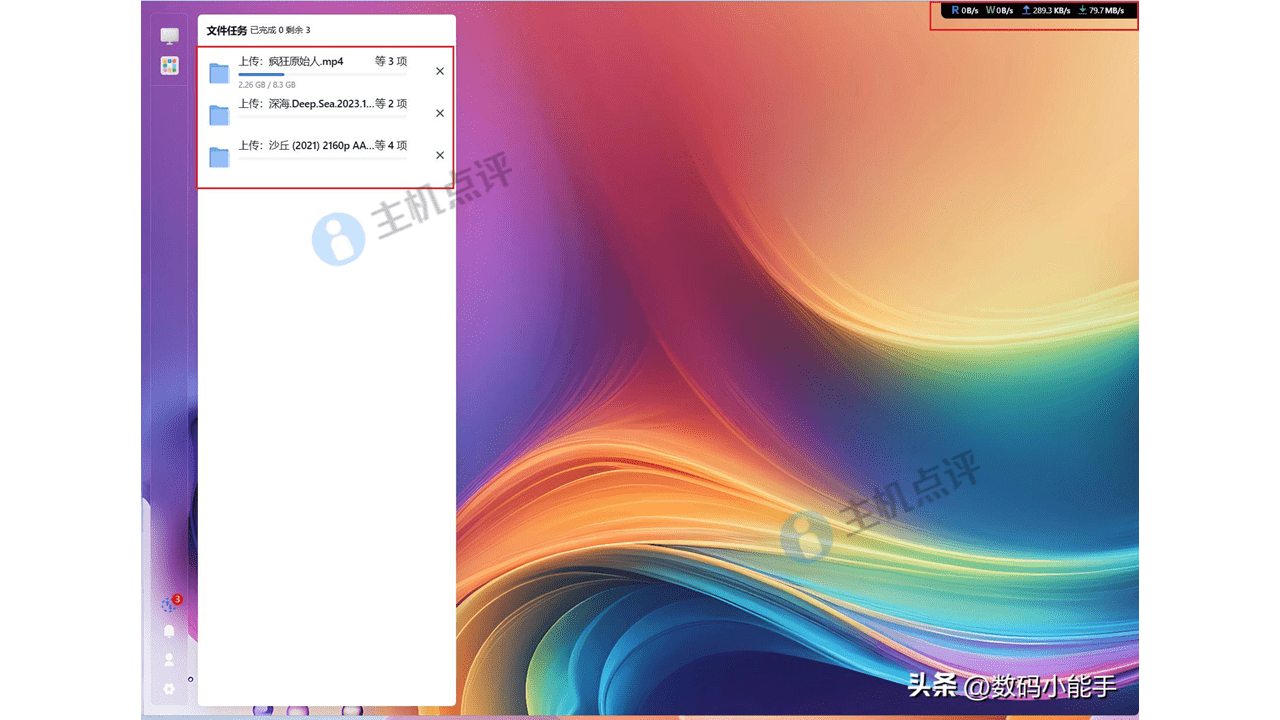Open the desktop monitor icon in sidebar

(170, 36)
